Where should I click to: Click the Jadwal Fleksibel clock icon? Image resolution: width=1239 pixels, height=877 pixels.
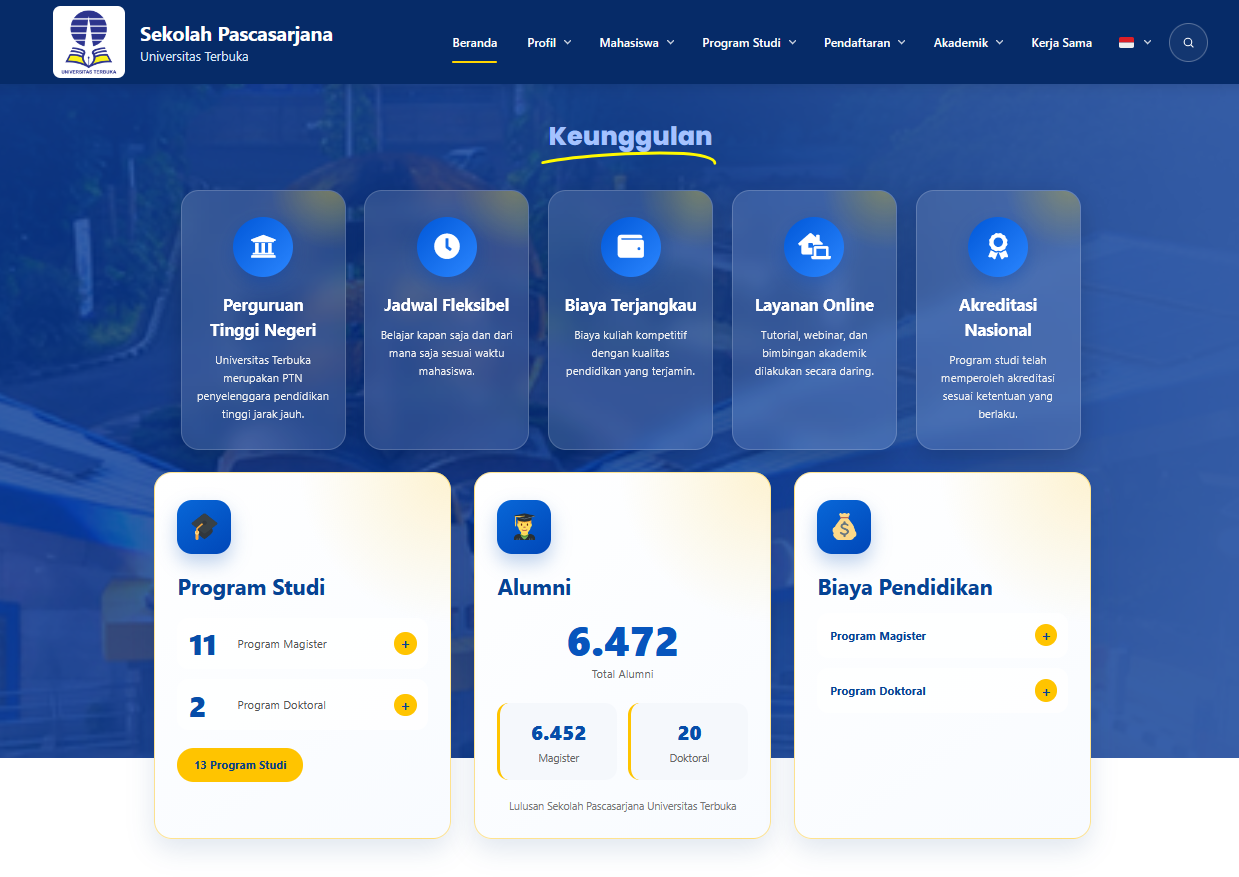coord(447,247)
